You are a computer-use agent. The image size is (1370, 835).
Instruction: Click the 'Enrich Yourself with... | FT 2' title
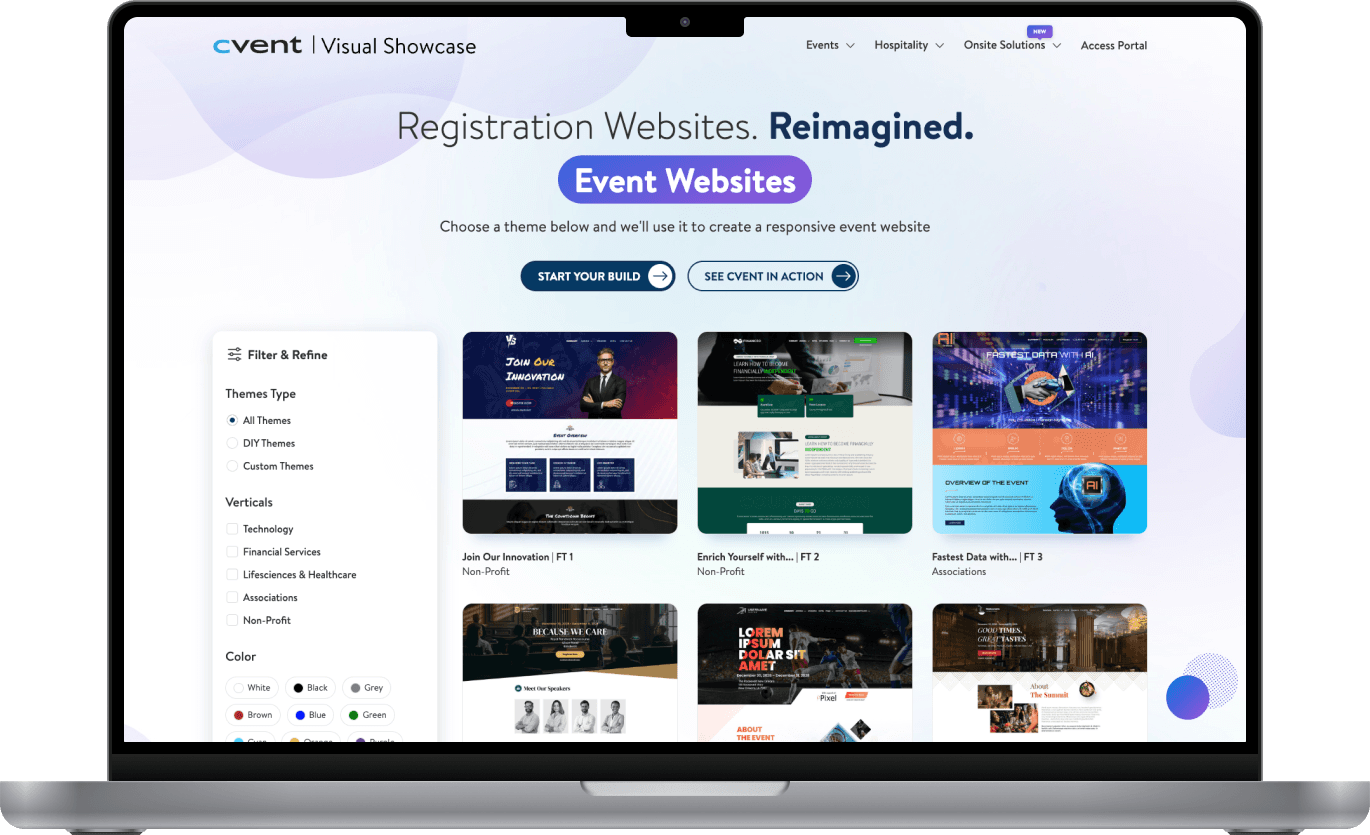tap(758, 557)
